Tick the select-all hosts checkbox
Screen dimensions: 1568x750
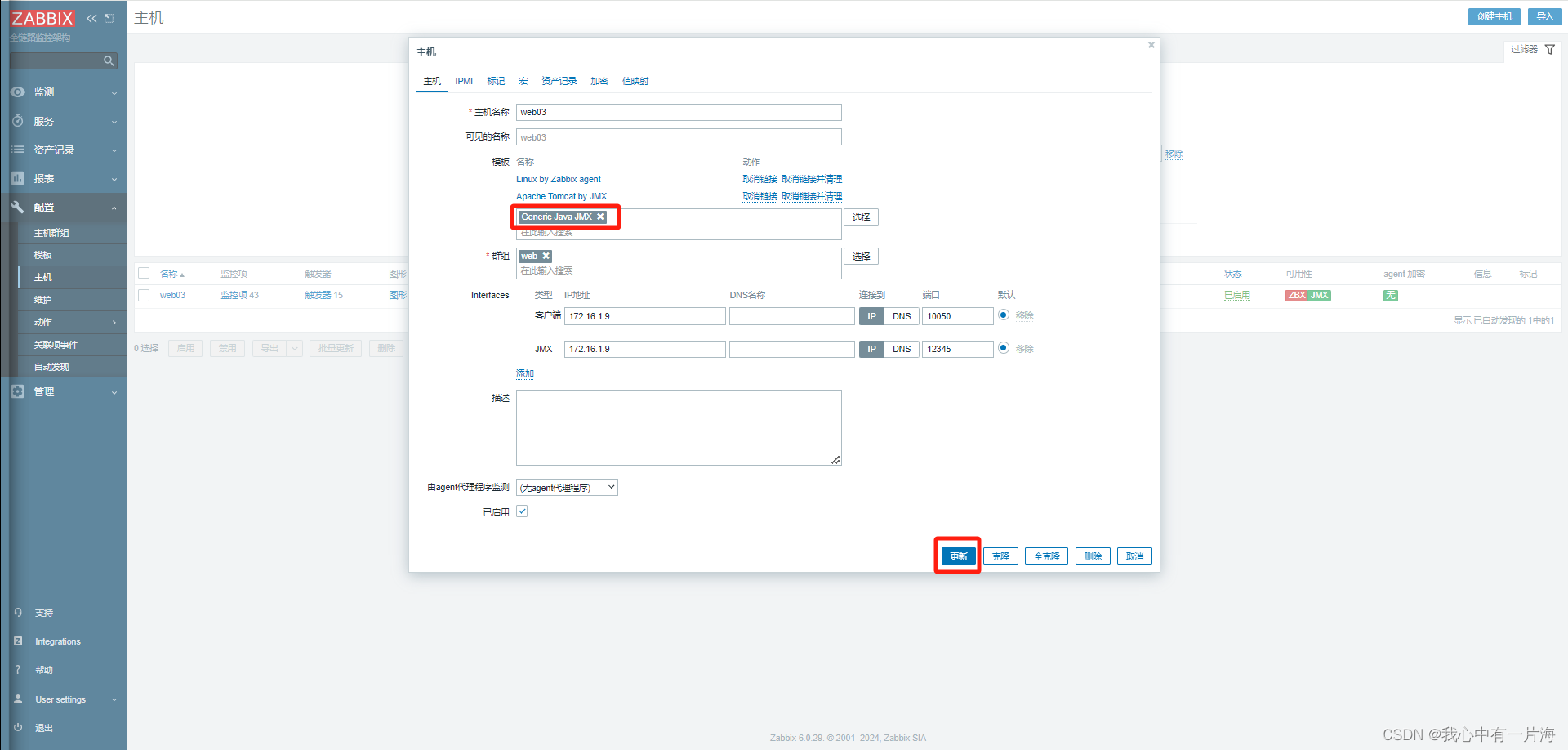click(144, 273)
